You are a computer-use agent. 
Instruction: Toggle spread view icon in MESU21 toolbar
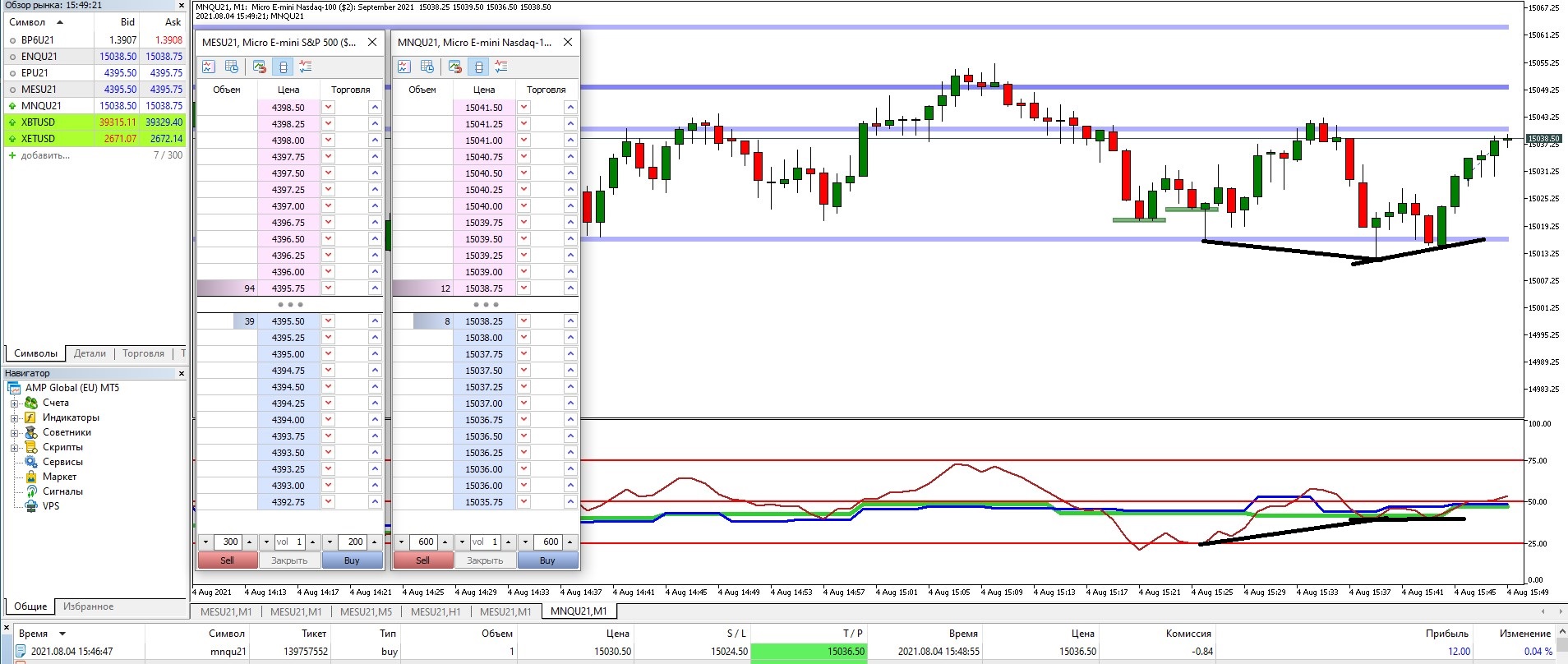click(x=283, y=67)
